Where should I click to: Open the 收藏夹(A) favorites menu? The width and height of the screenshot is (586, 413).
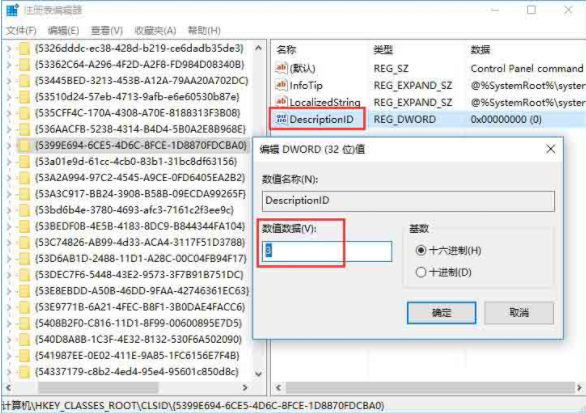coord(155,30)
